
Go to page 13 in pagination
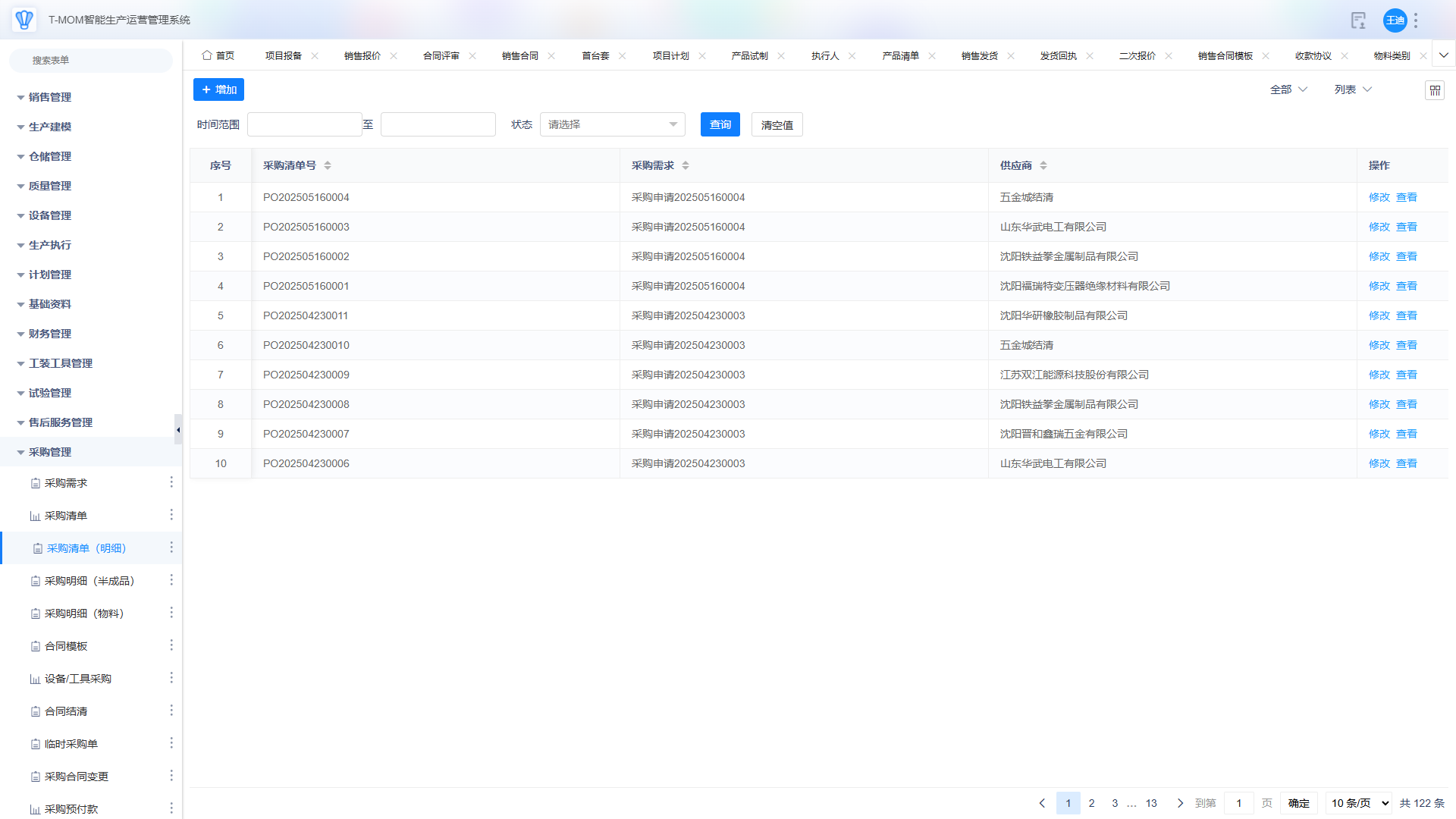point(1151,803)
